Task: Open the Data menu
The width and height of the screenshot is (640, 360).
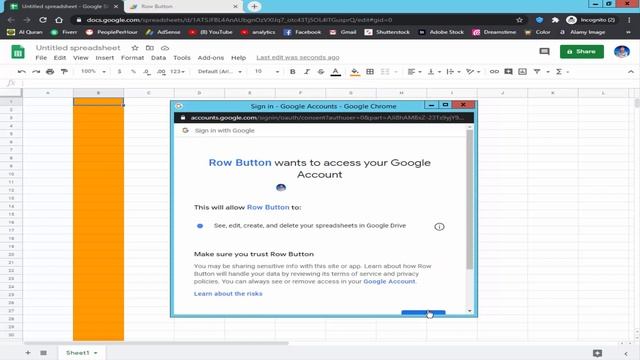Action: tap(158, 58)
